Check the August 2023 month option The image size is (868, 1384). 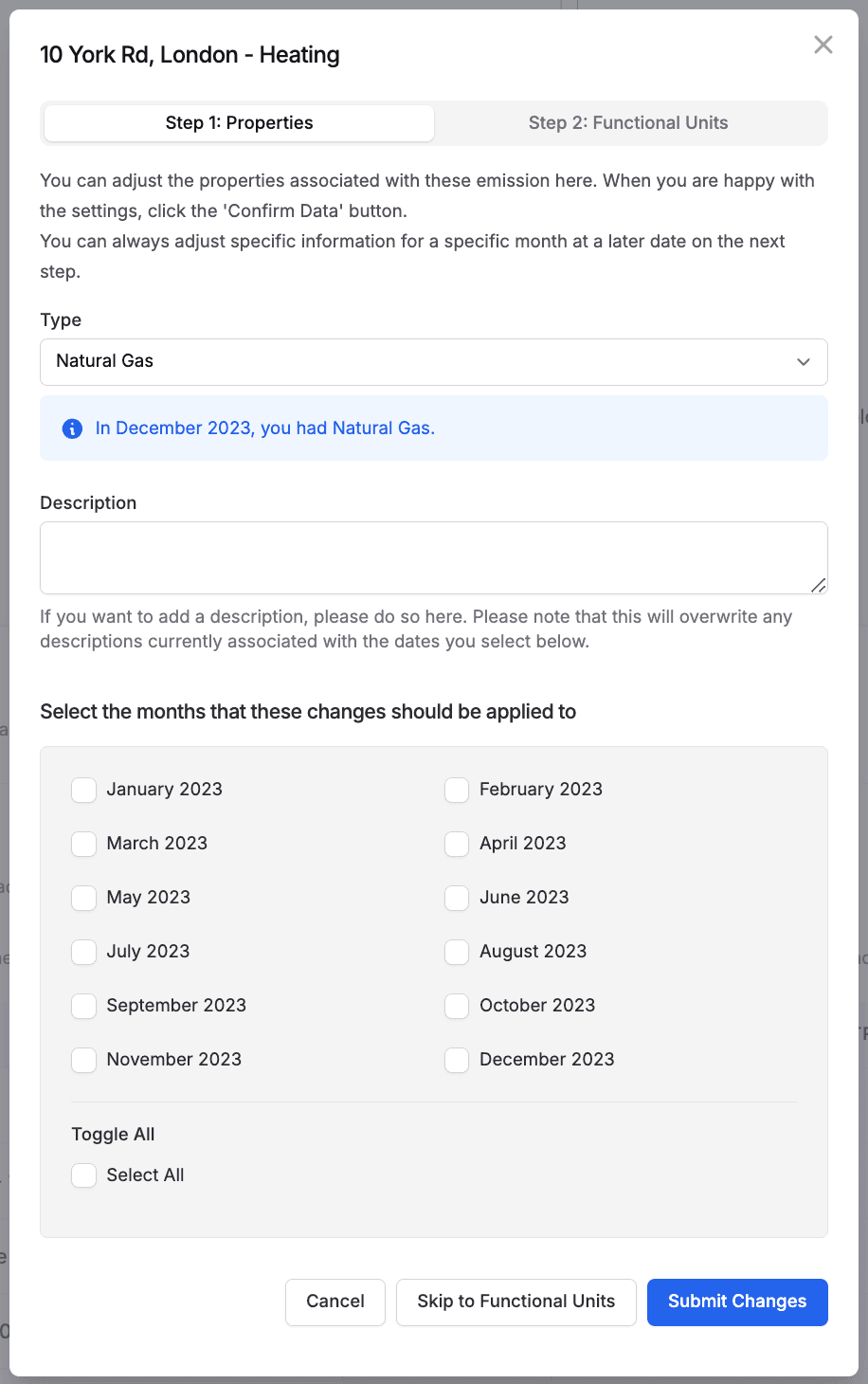tap(457, 952)
